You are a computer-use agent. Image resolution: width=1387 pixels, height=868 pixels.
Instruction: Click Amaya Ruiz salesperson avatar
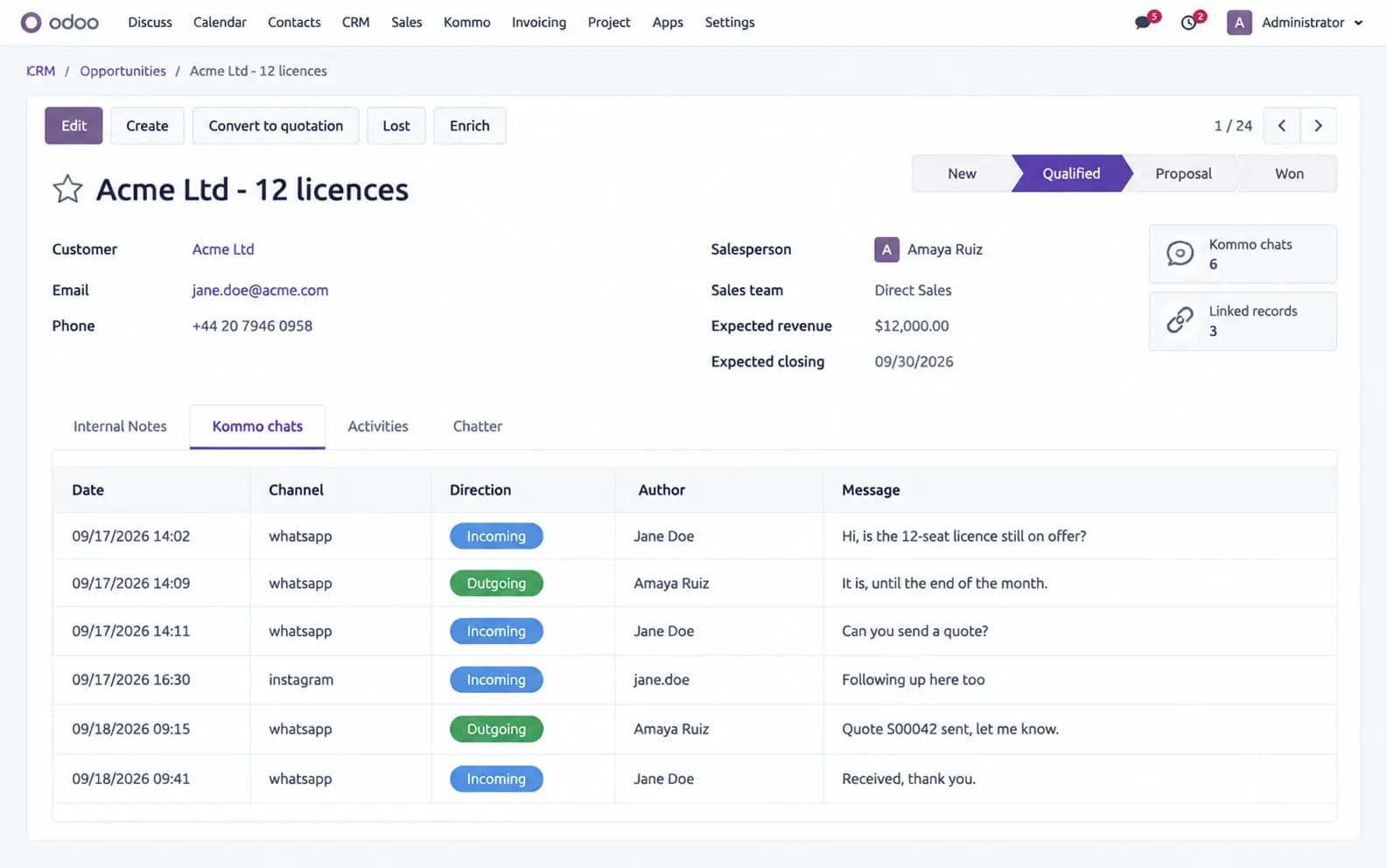pyautogui.click(x=886, y=249)
